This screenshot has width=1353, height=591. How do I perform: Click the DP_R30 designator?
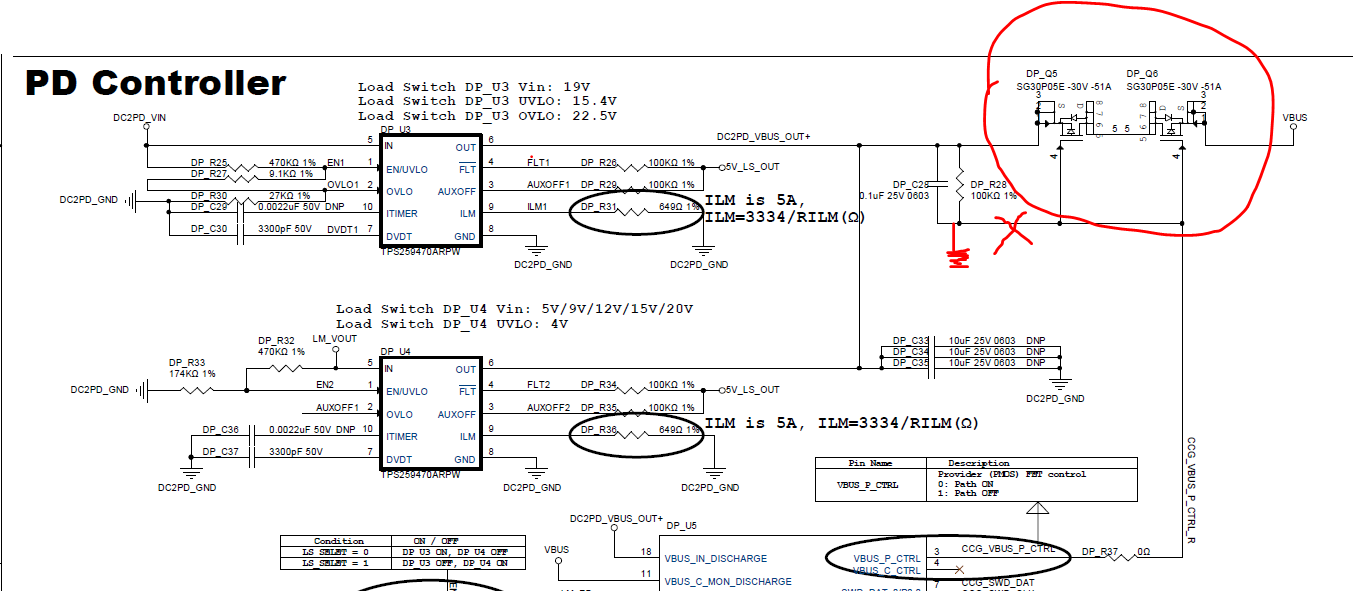pyautogui.click(x=210, y=196)
